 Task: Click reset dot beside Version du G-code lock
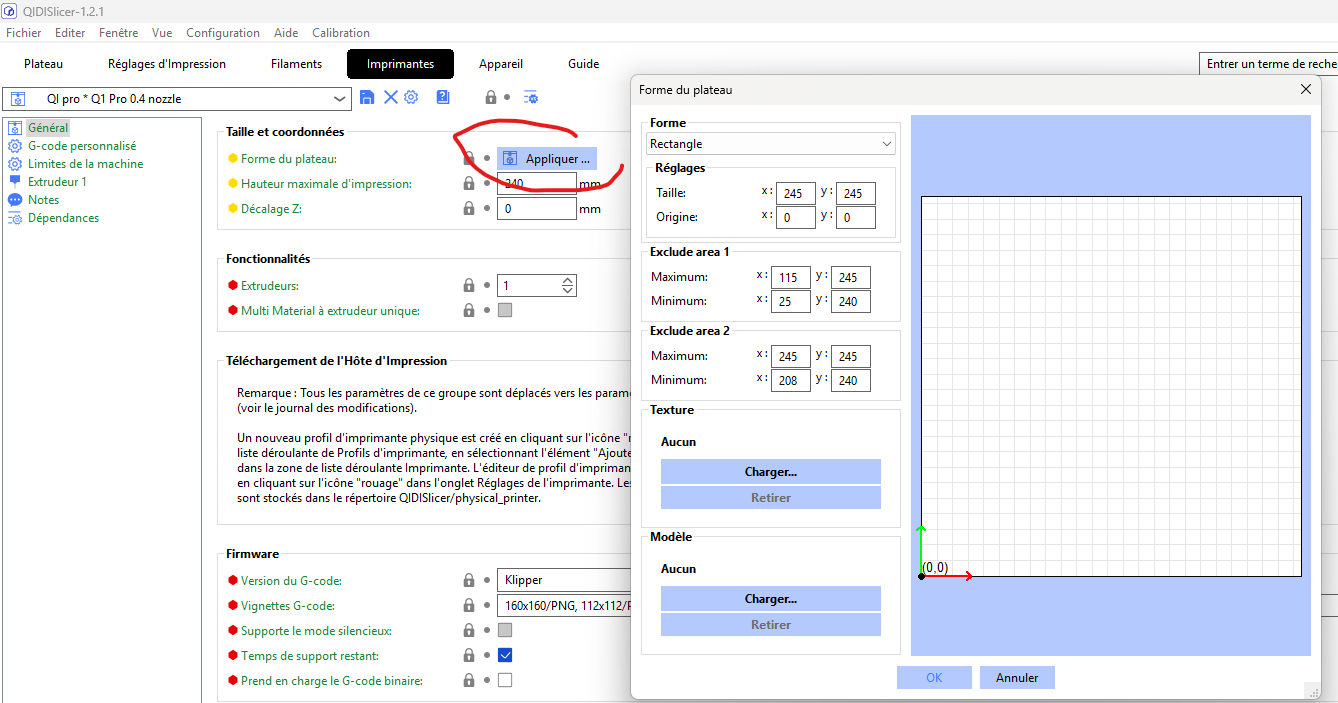tap(487, 580)
